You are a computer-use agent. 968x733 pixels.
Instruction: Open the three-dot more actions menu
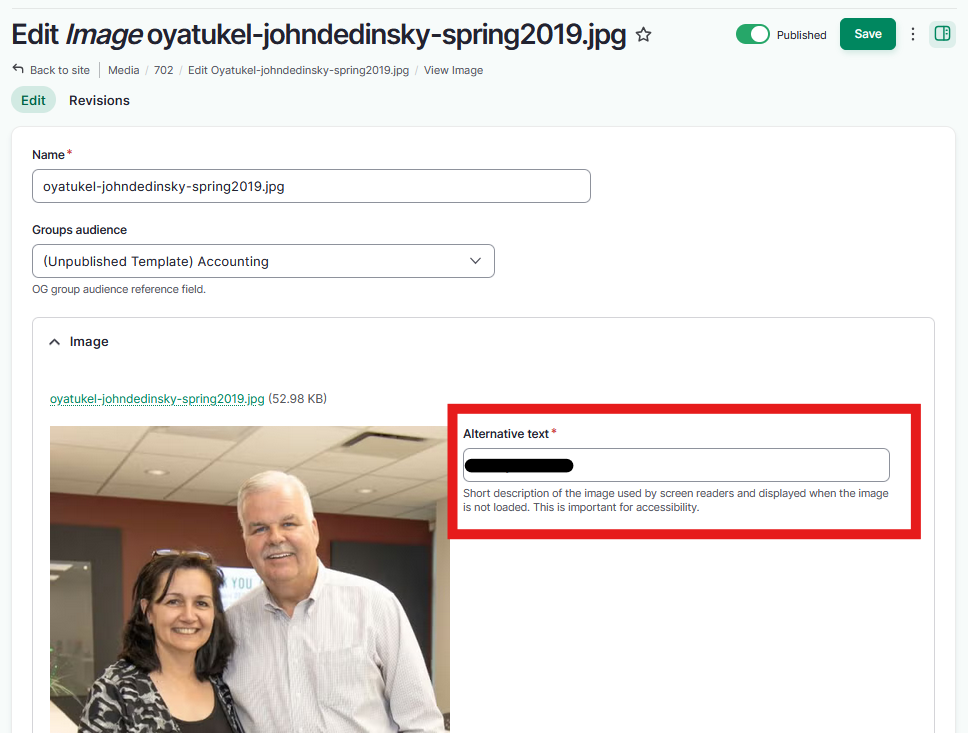click(912, 34)
